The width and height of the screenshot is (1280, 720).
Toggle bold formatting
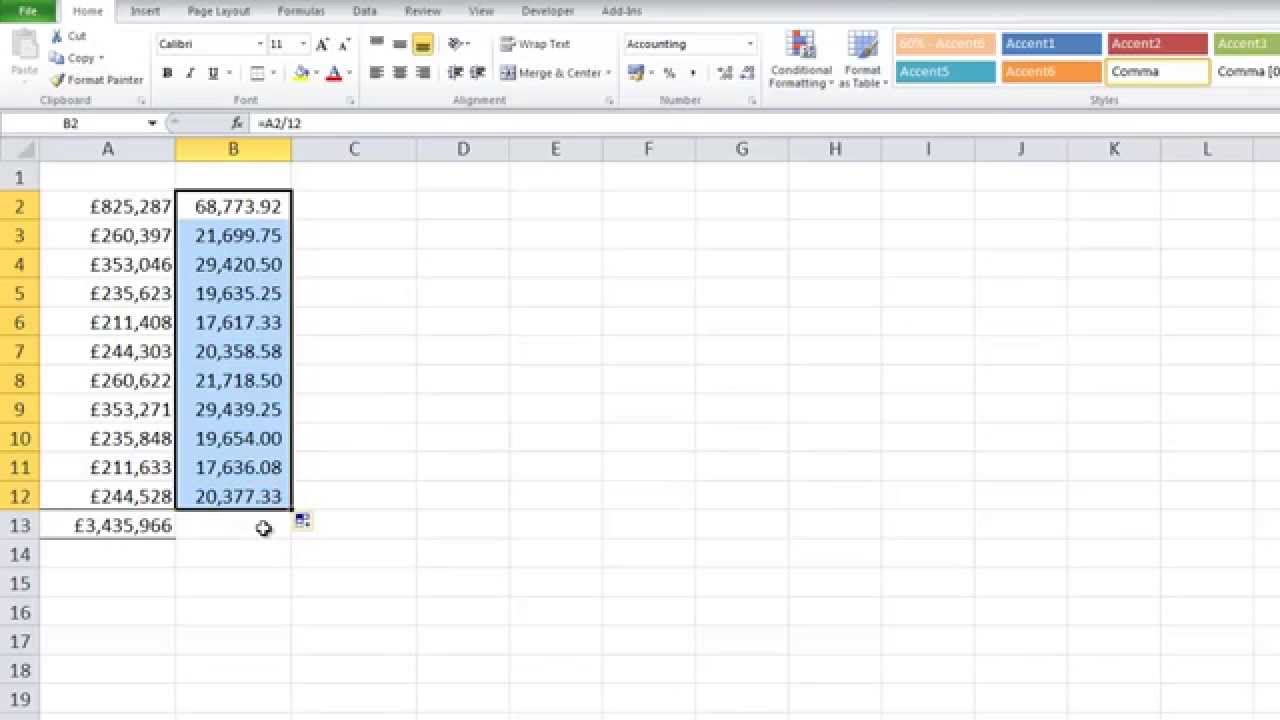pos(167,73)
